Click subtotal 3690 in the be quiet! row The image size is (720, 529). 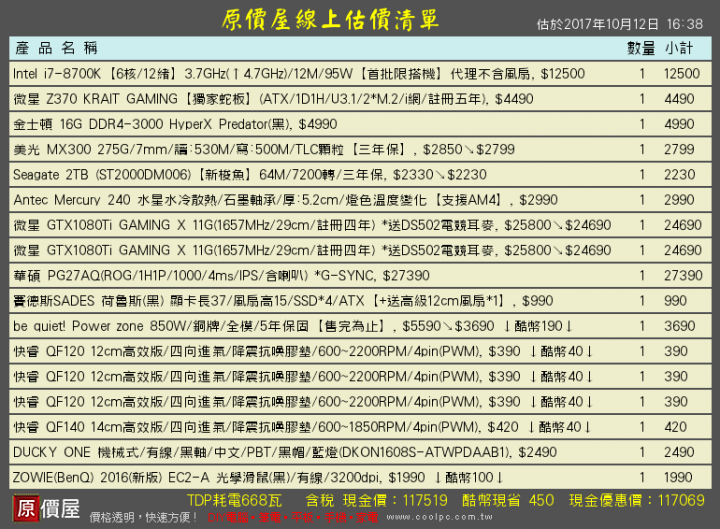(679, 326)
